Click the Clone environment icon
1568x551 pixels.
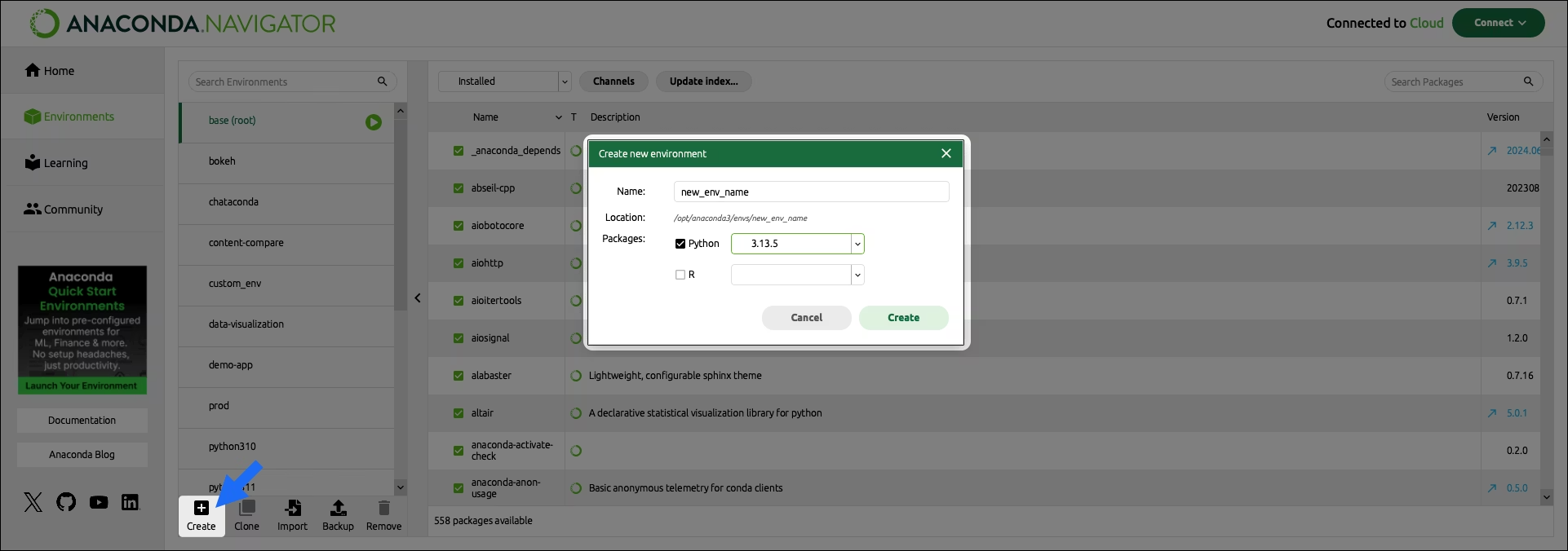coord(246,509)
